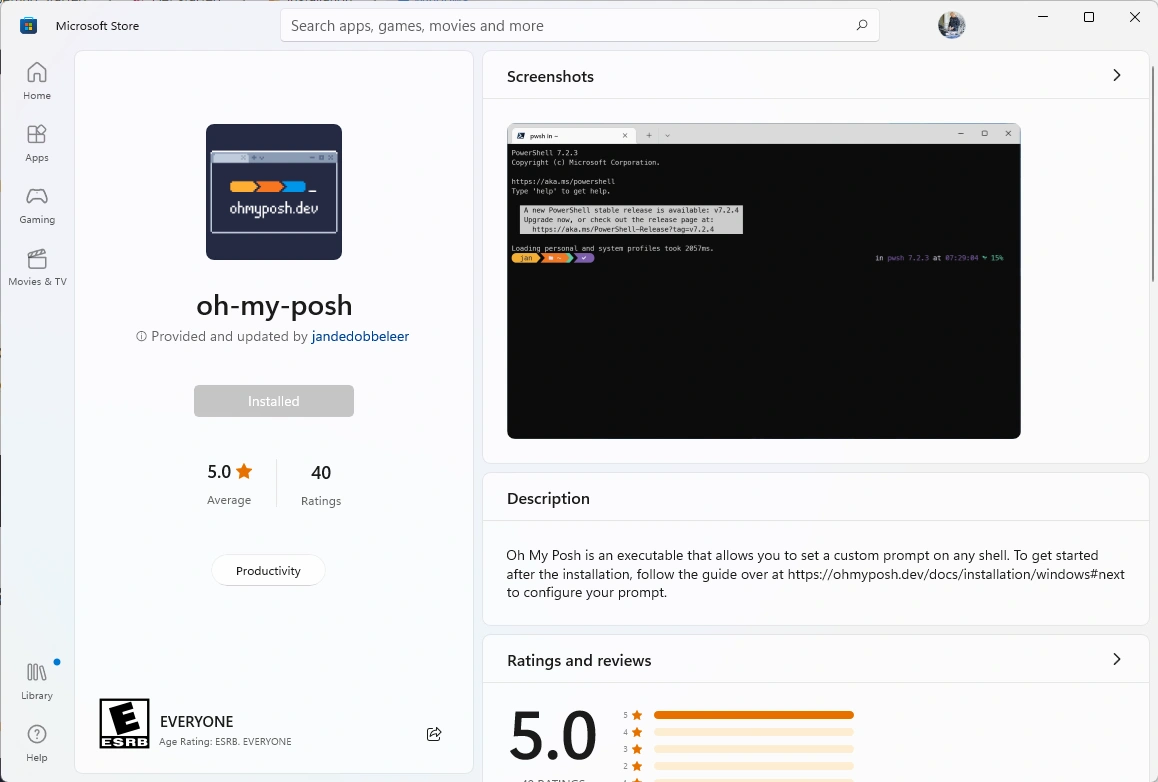1158x782 pixels.
Task: Open the Help page
Action: coord(37,742)
